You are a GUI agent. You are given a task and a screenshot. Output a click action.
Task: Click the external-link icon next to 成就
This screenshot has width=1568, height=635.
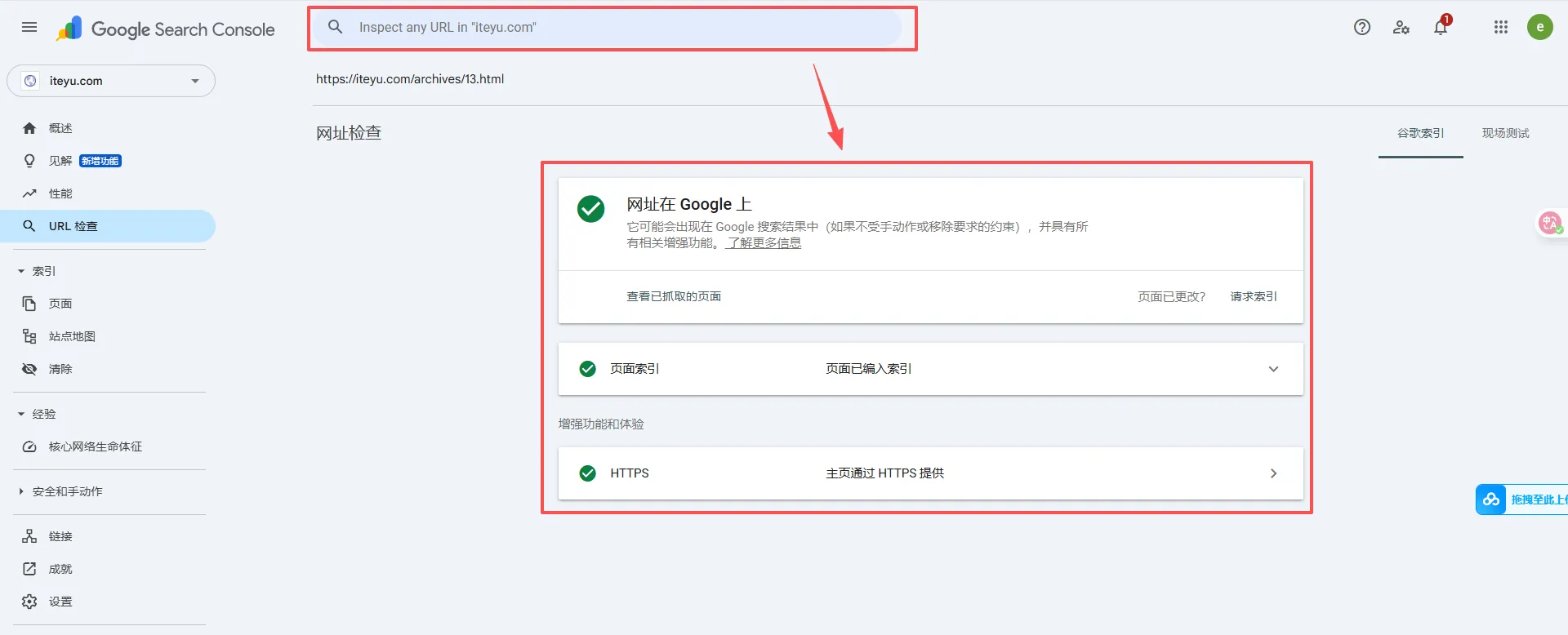(x=29, y=569)
